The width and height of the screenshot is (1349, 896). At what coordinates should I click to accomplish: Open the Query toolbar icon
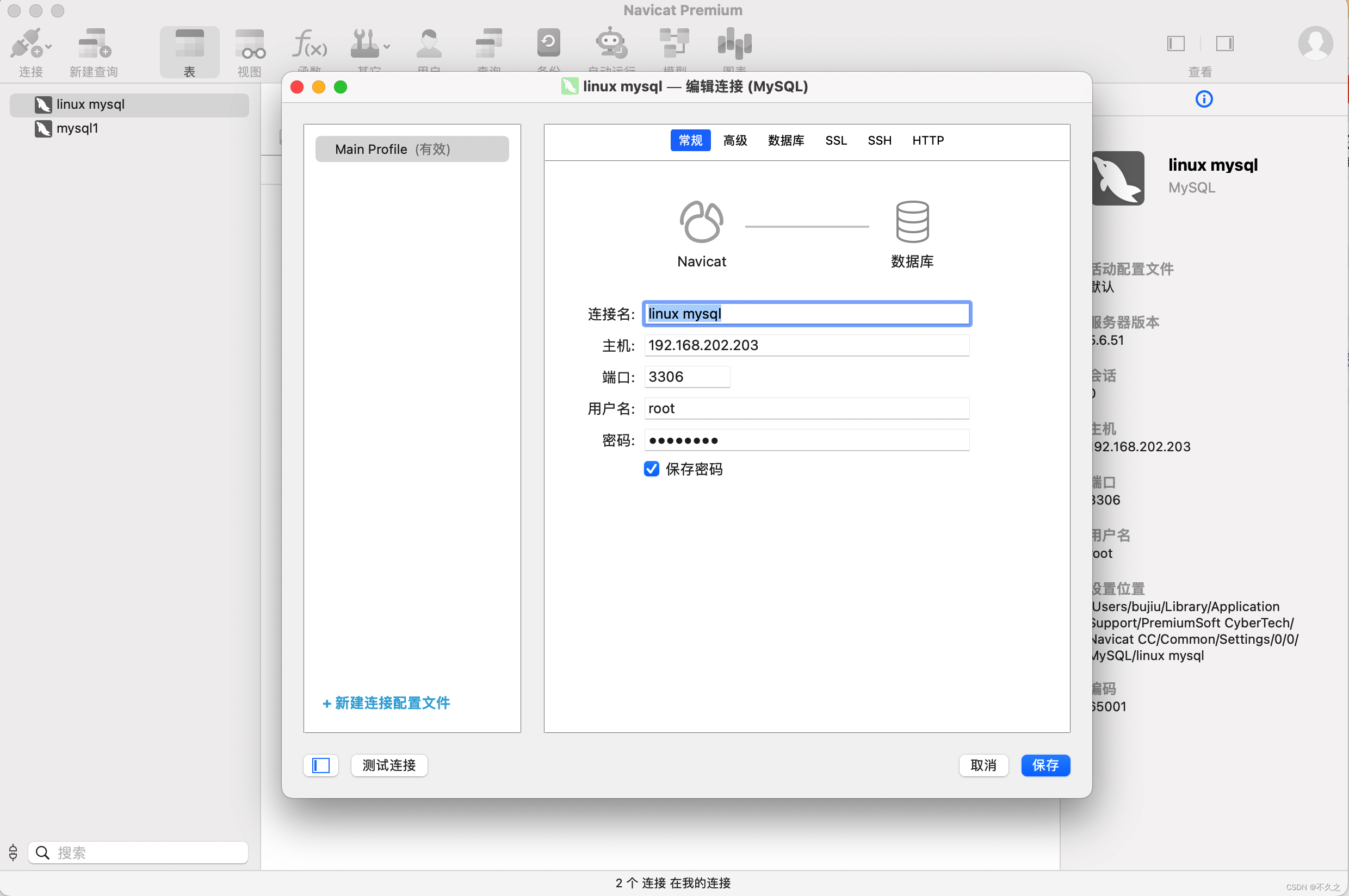coord(488,43)
